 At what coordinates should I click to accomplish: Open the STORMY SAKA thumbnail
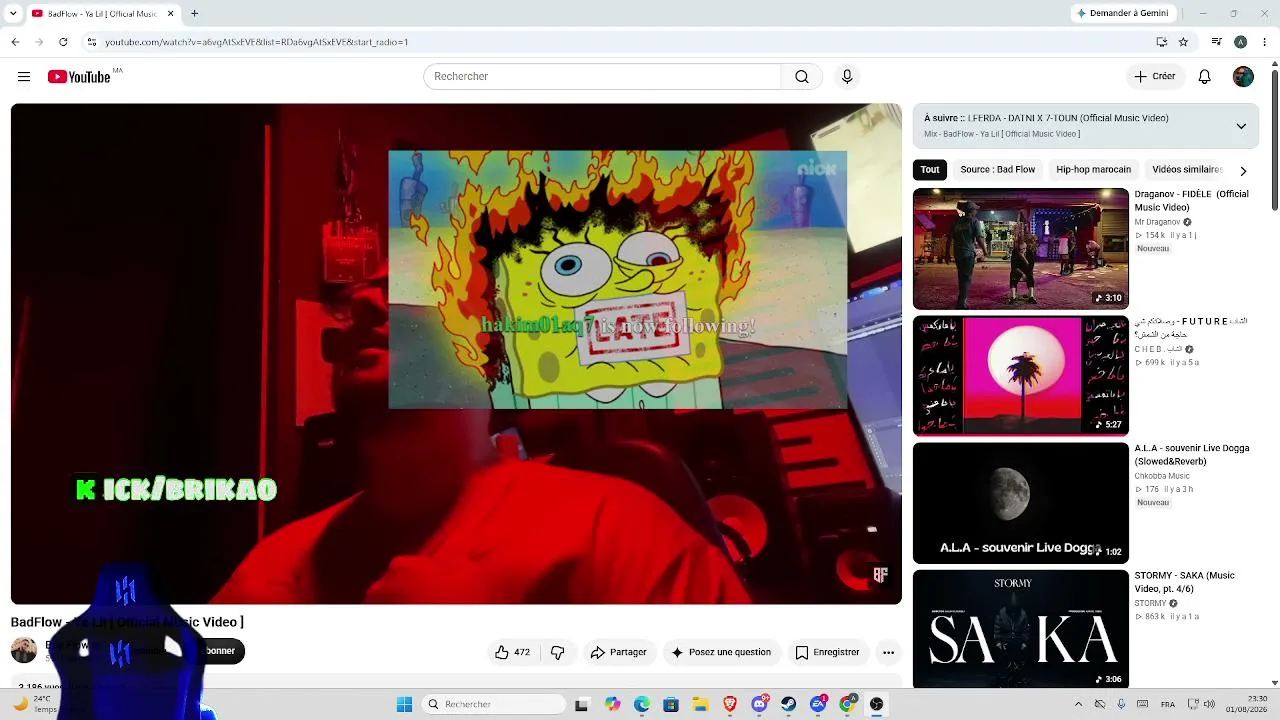coord(1021,629)
